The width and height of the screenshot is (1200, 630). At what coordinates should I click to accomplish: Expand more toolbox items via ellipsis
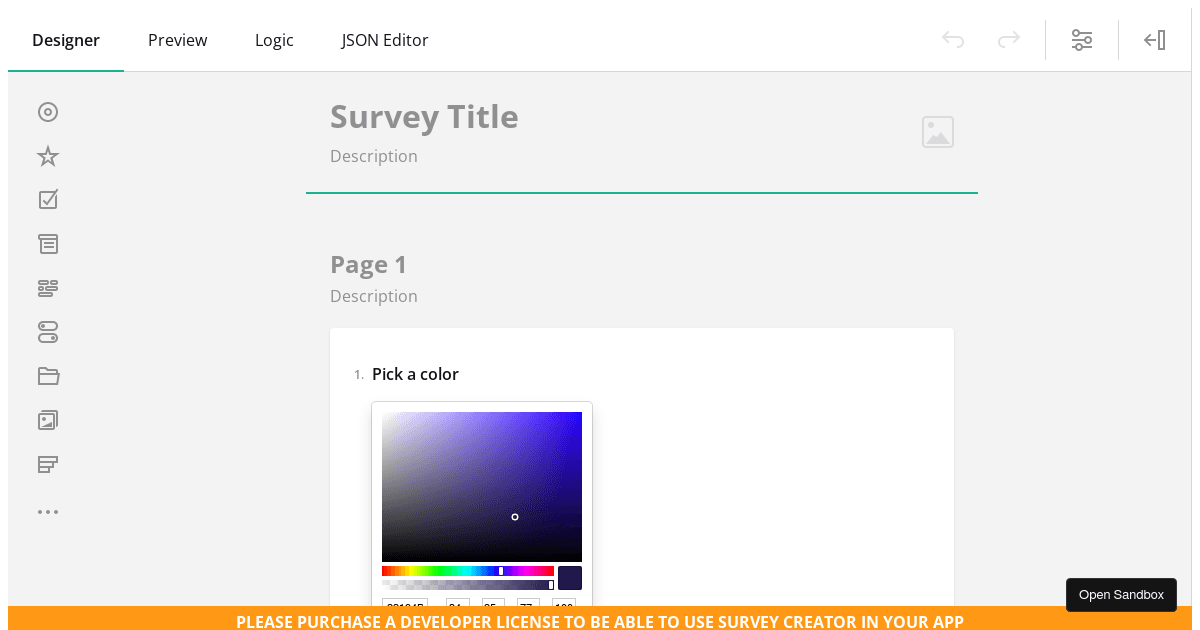coord(48,511)
